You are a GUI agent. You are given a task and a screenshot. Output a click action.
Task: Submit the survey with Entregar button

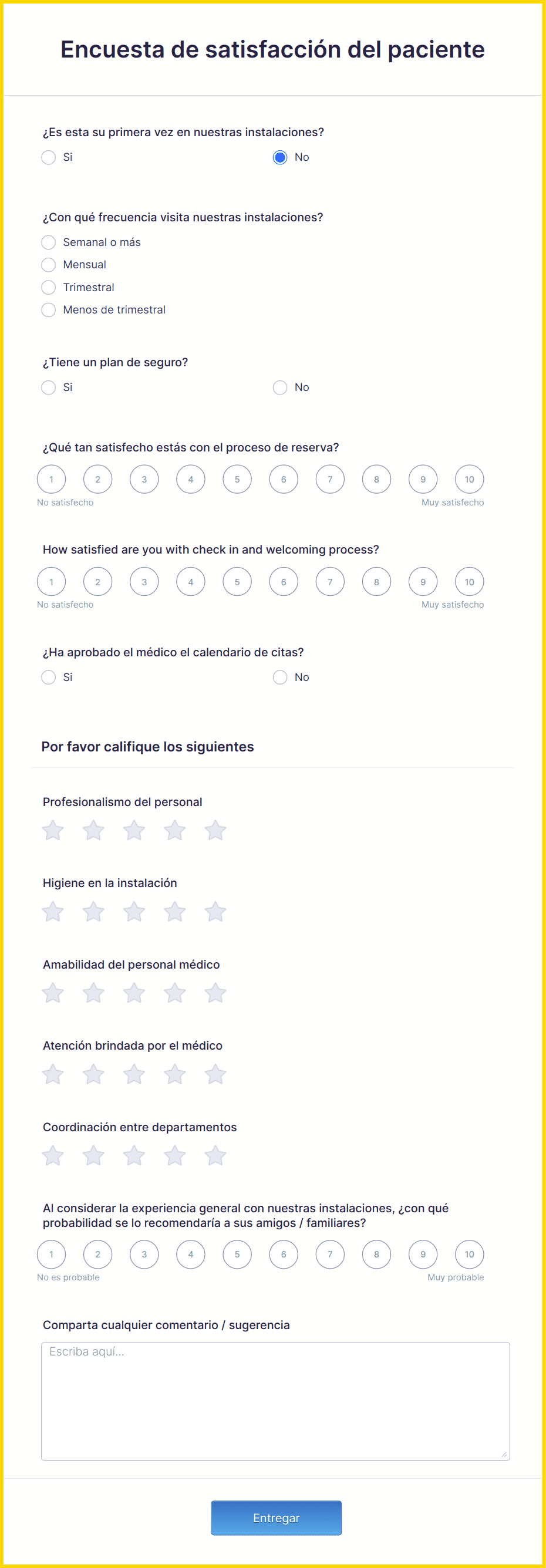point(277,1518)
